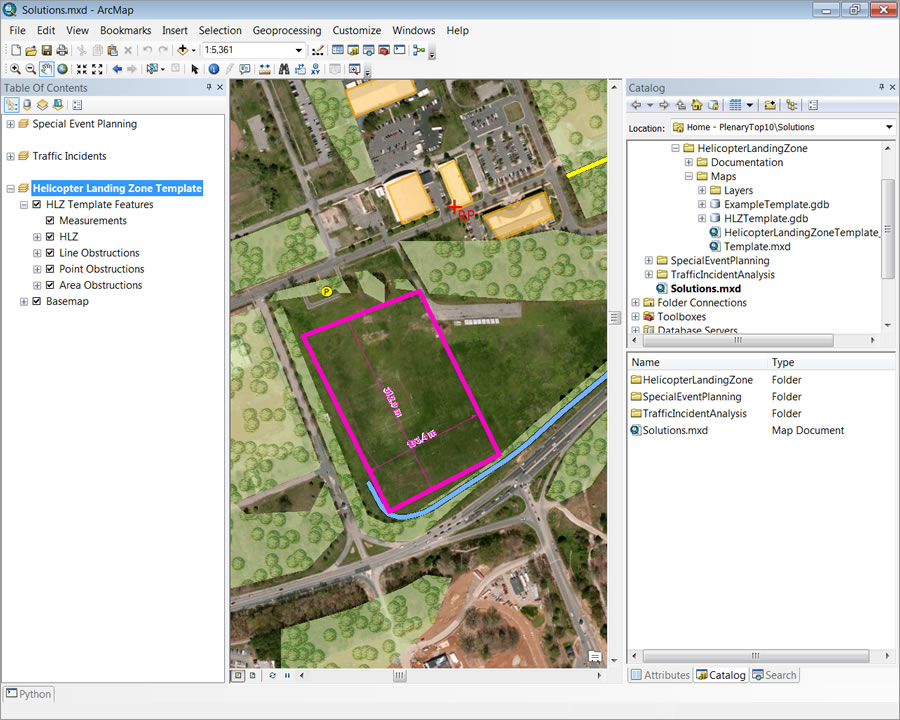900x720 pixels.
Task: Click the Add Data button
Action: click(184, 50)
